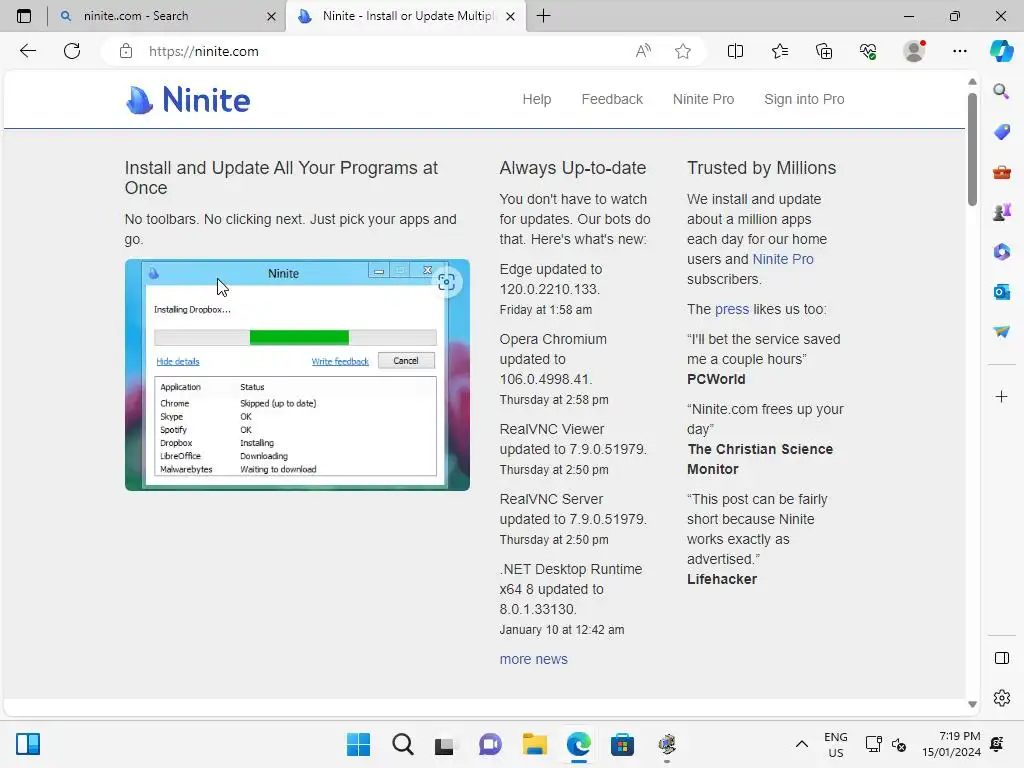Open Favorites list icon
This screenshot has width=1024, height=768.
780,51
